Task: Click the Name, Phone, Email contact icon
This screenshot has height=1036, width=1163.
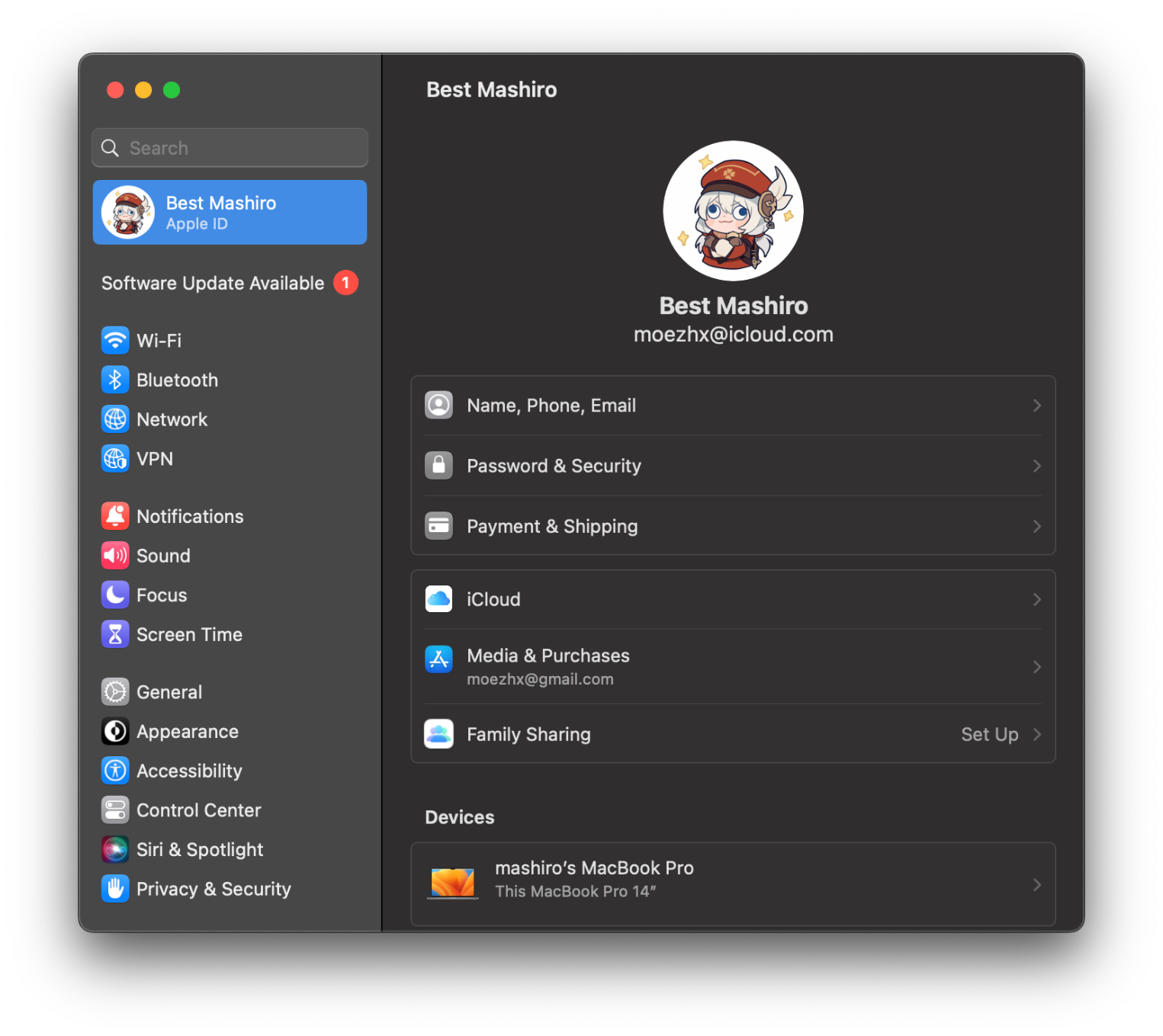Action: [x=439, y=405]
